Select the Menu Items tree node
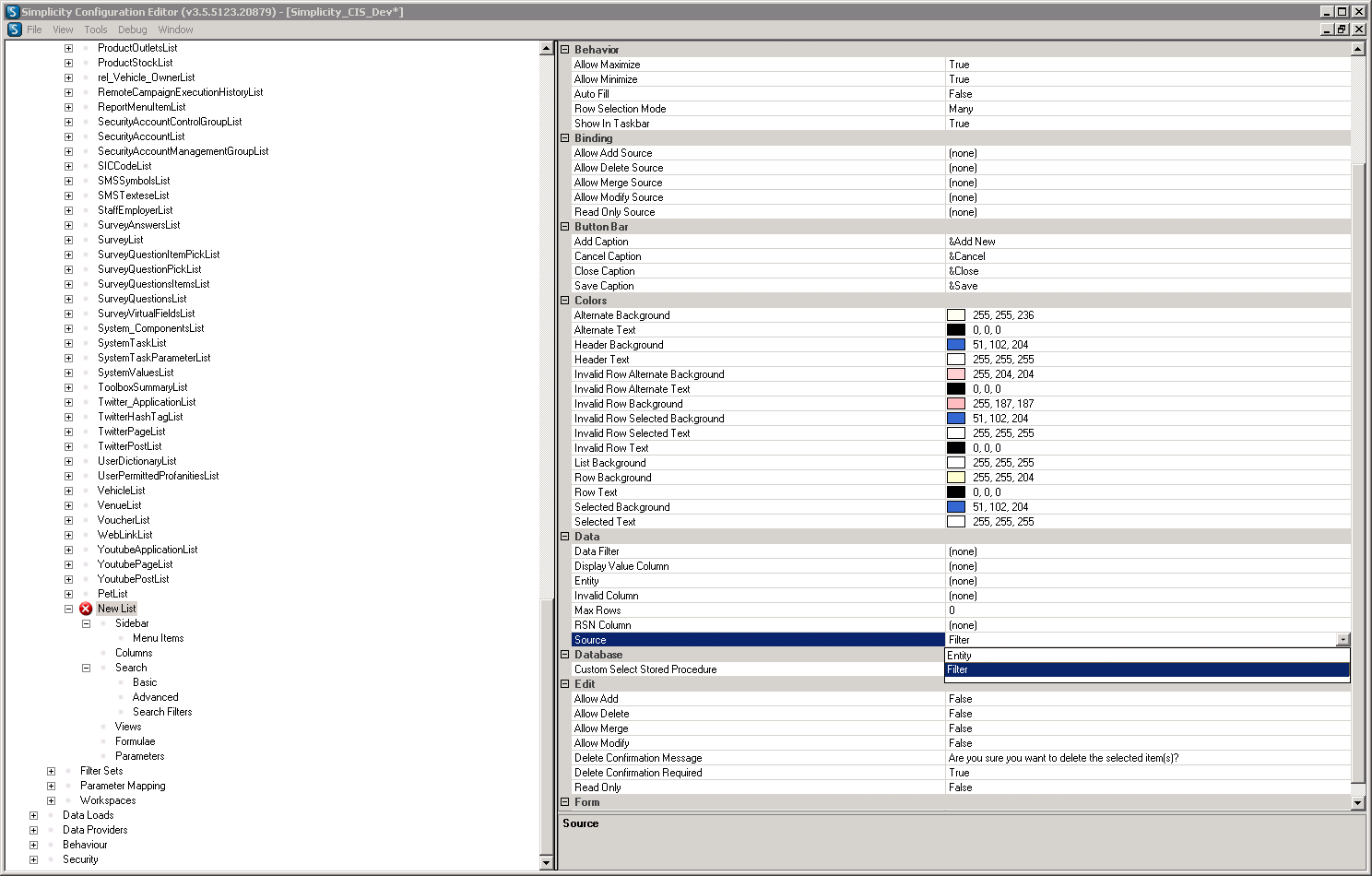Screen dimensions: 1372x876 click(x=158, y=638)
